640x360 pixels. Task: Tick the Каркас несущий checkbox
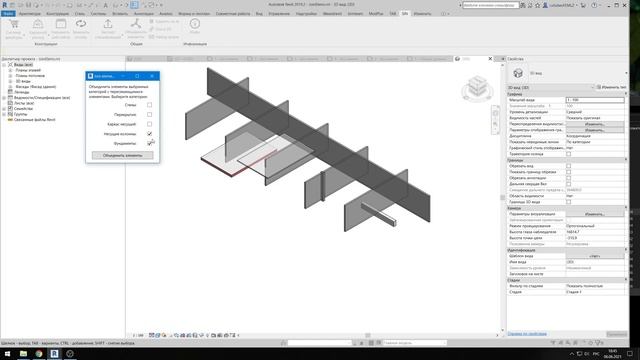149,124
